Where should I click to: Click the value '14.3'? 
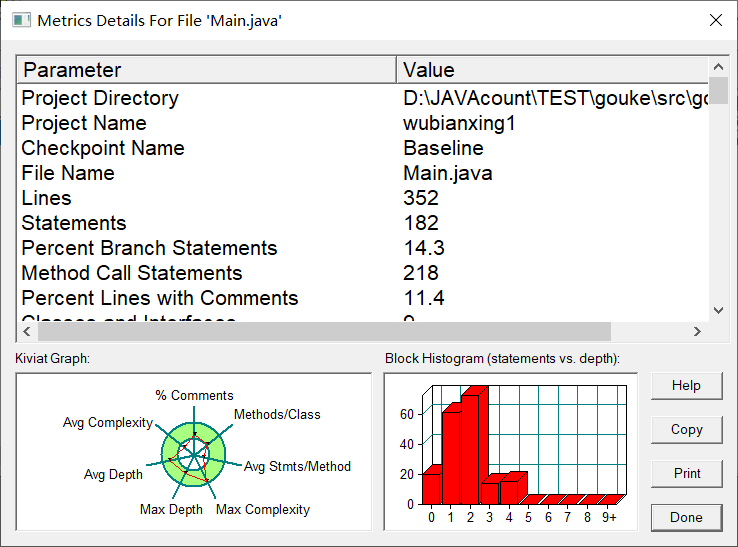(x=424, y=248)
